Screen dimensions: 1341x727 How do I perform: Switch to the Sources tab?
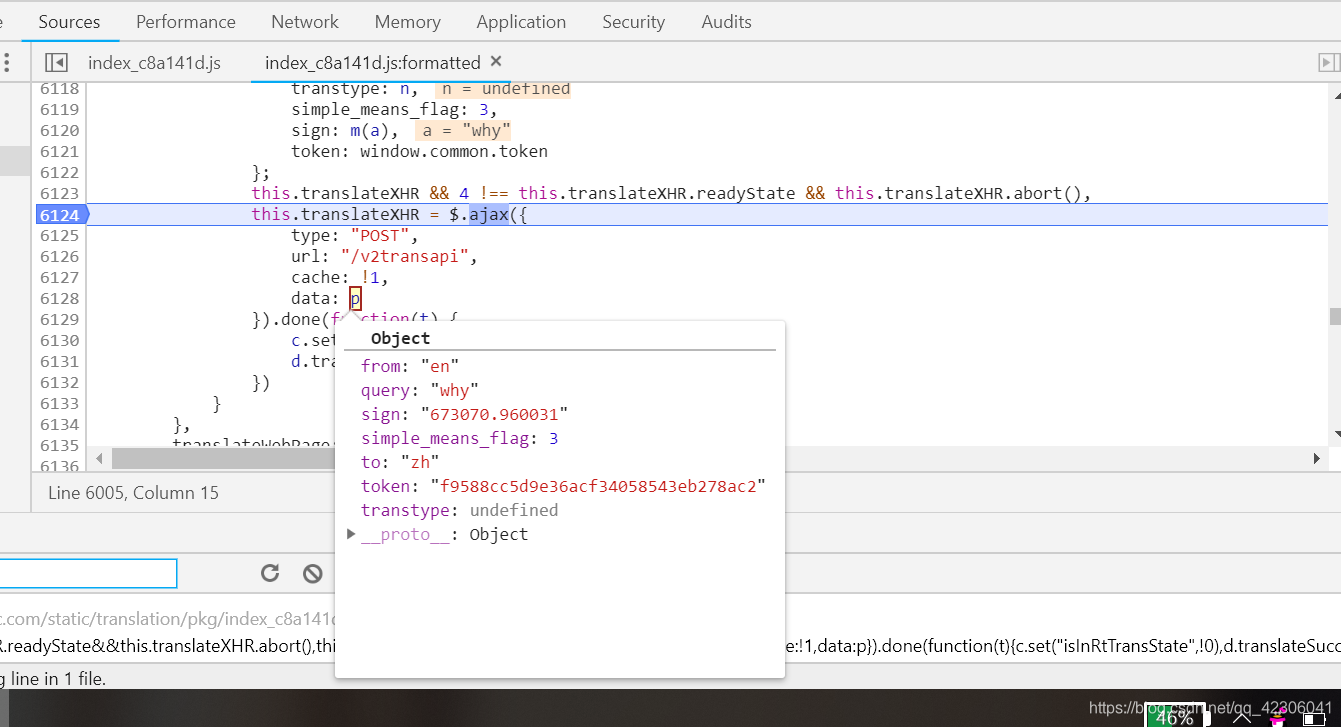tap(69, 21)
